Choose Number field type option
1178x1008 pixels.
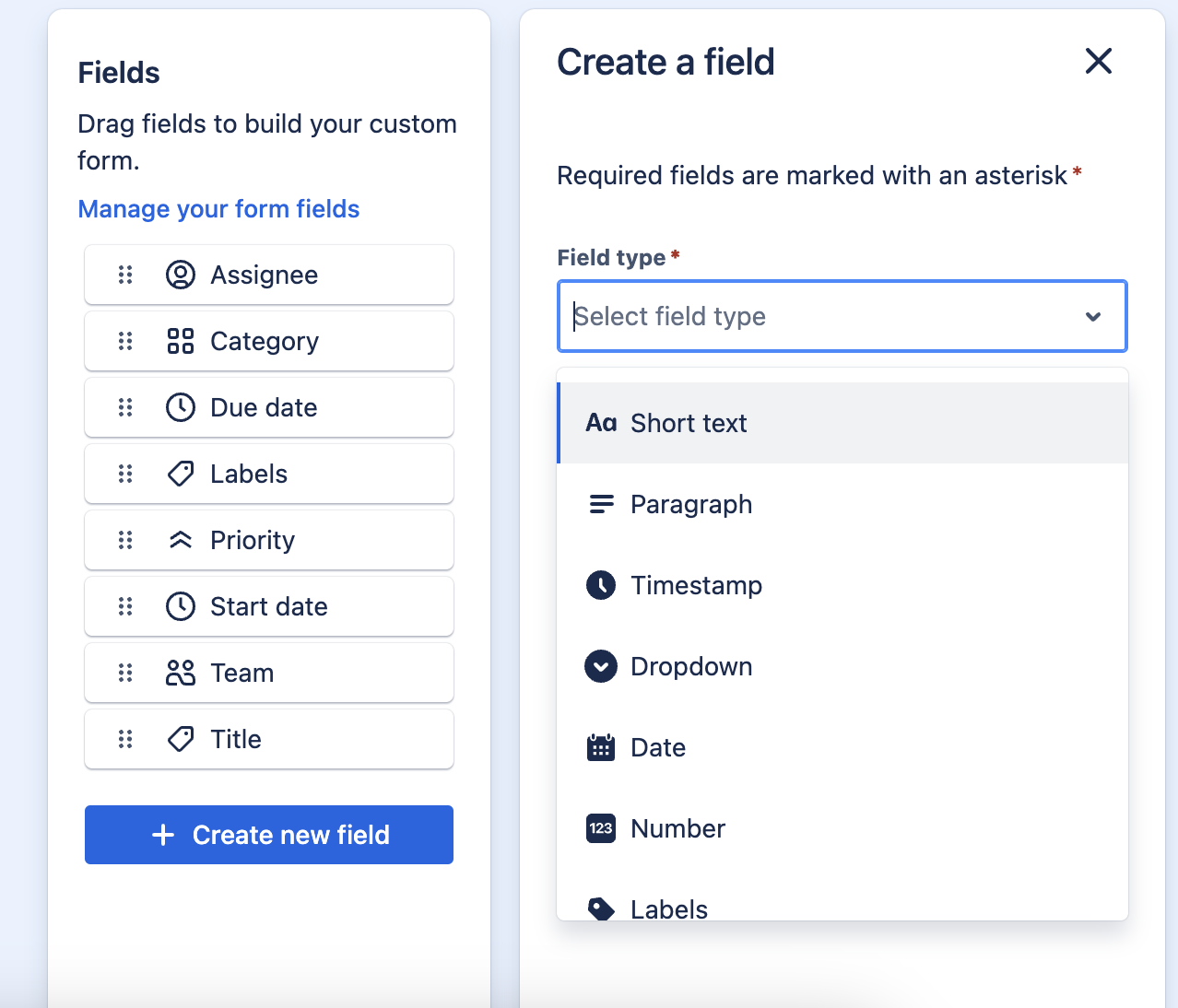coord(842,828)
